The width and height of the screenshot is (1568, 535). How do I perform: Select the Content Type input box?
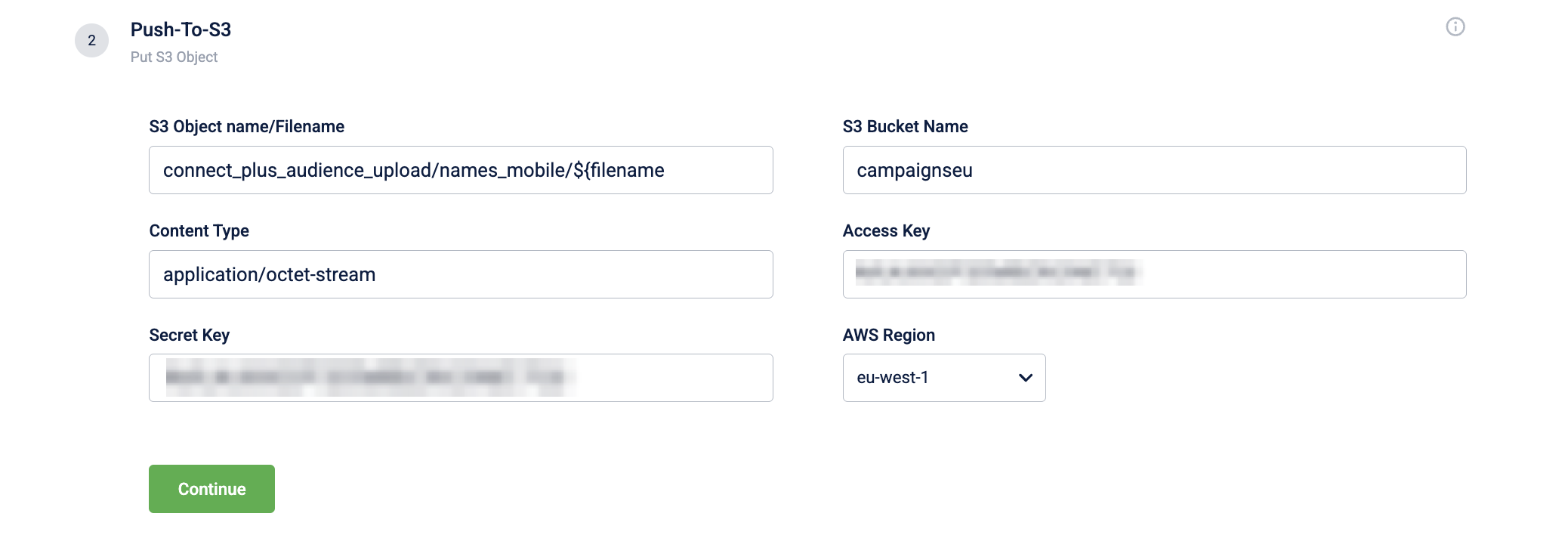(x=461, y=274)
